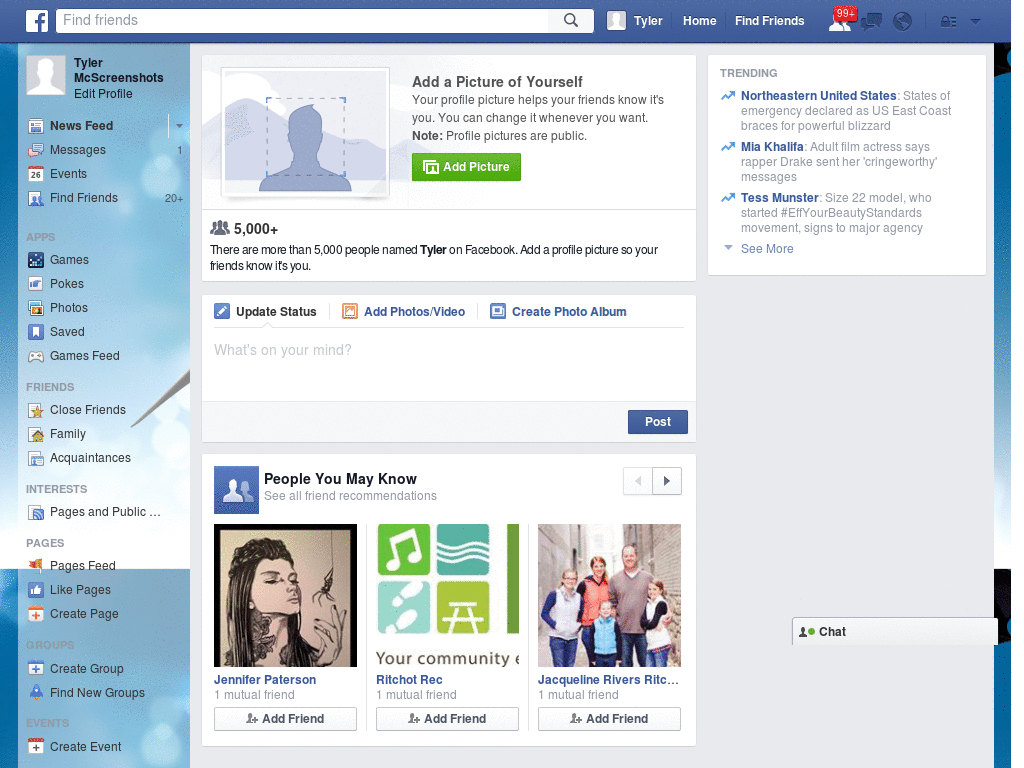Open the friend requests icon showing 99+

click(x=841, y=20)
